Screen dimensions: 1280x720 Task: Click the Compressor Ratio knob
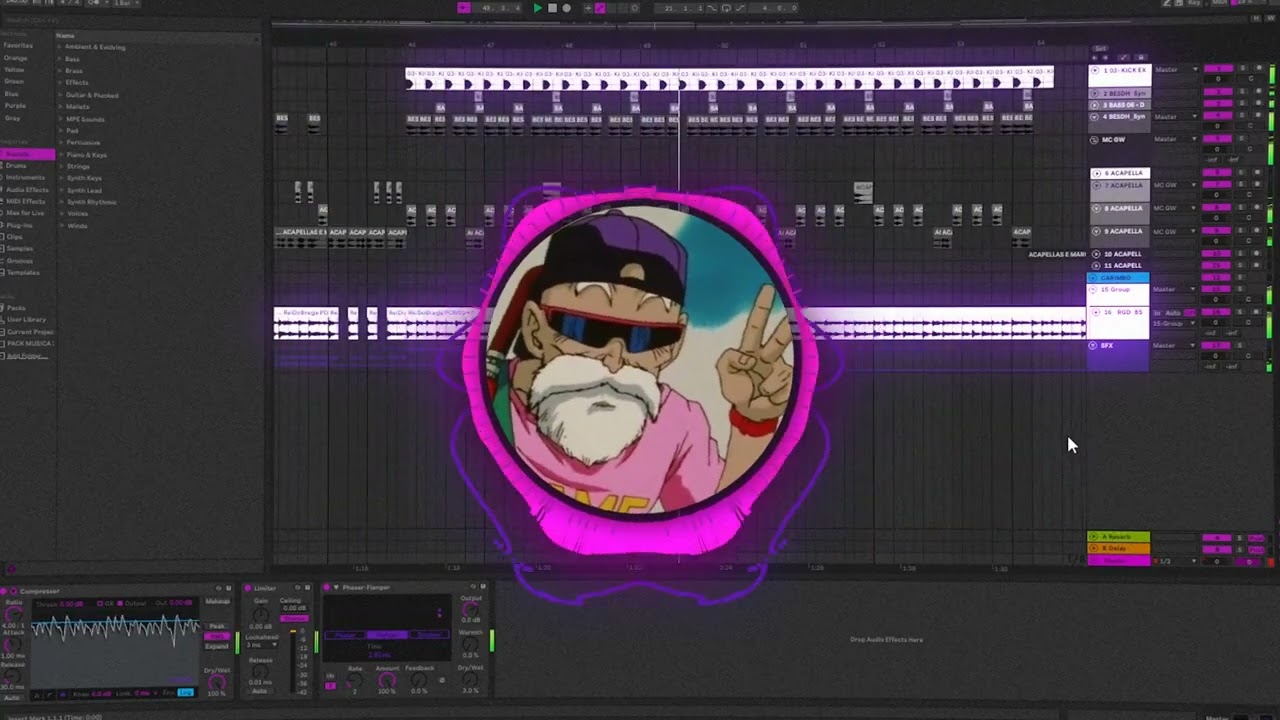click(x=14, y=615)
